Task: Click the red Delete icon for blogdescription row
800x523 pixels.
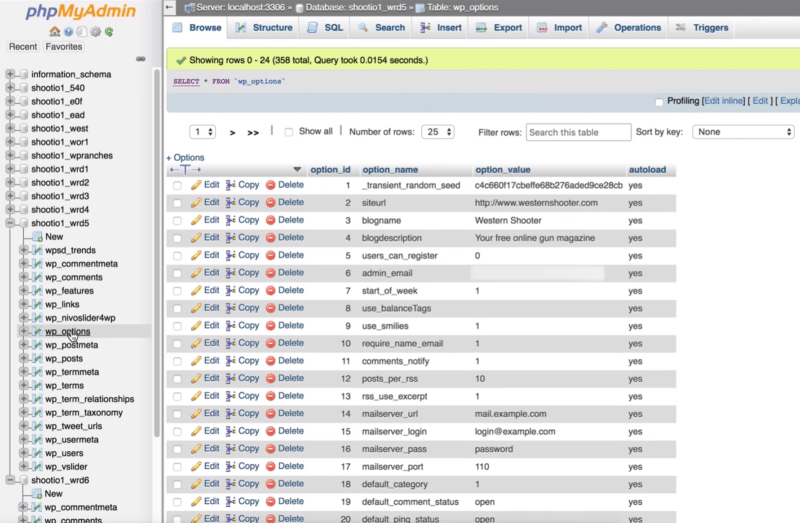Action: tap(270, 238)
